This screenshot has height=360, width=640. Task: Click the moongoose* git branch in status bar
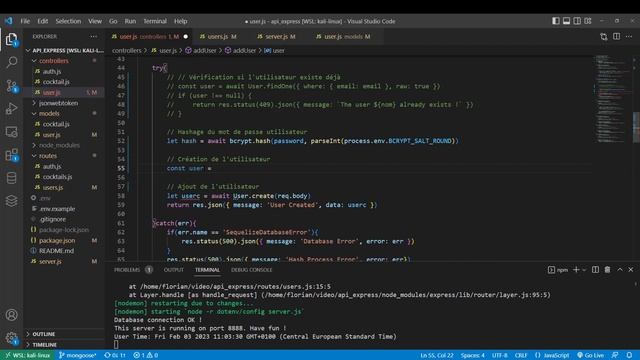click(78, 355)
